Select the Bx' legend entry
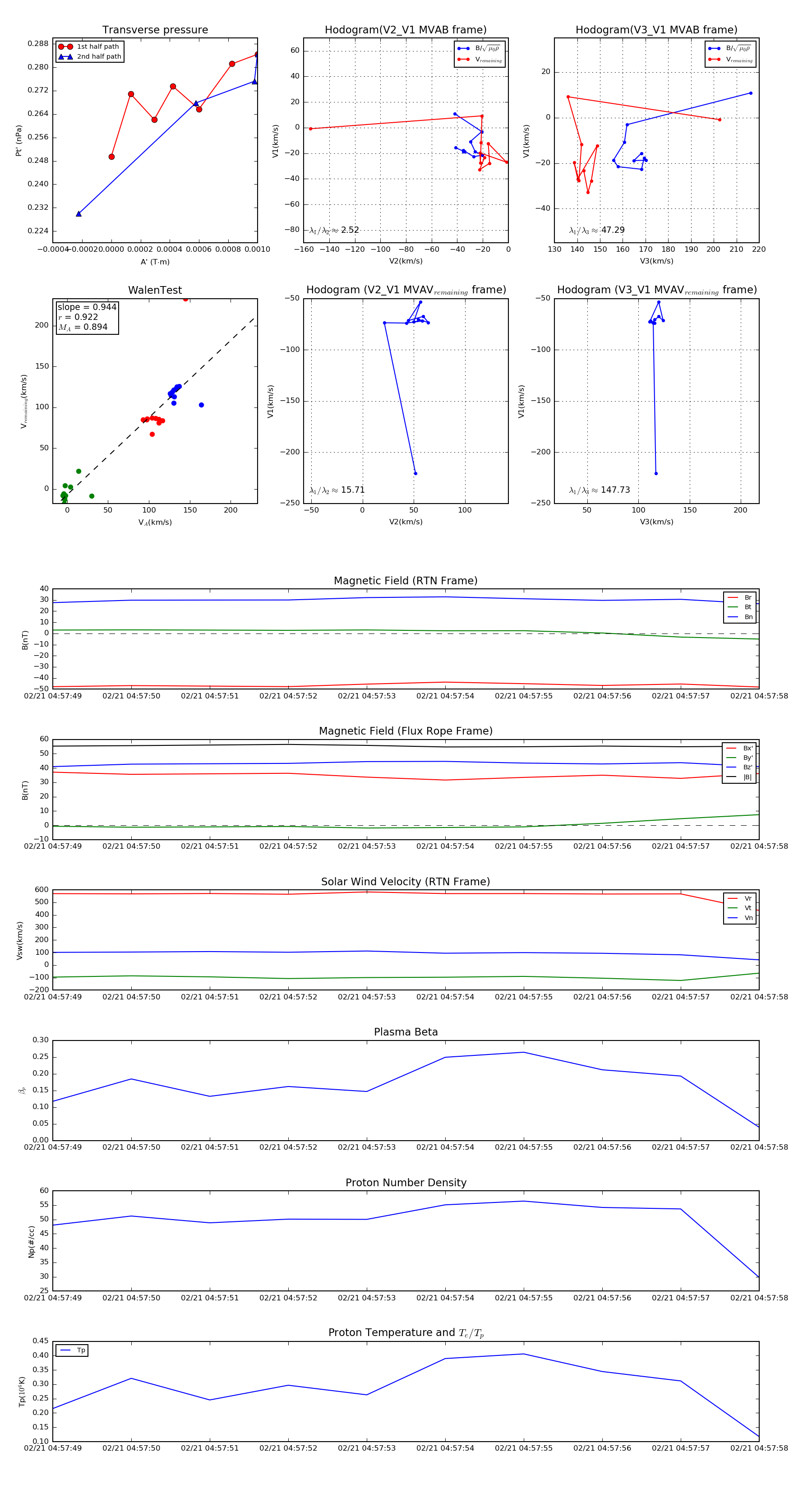Viewport: 812px width, 1489px height. click(x=739, y=748)
